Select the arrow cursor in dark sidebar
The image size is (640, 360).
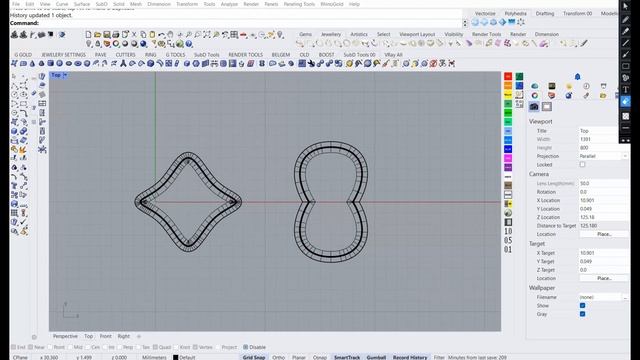[x=625, y=6]
